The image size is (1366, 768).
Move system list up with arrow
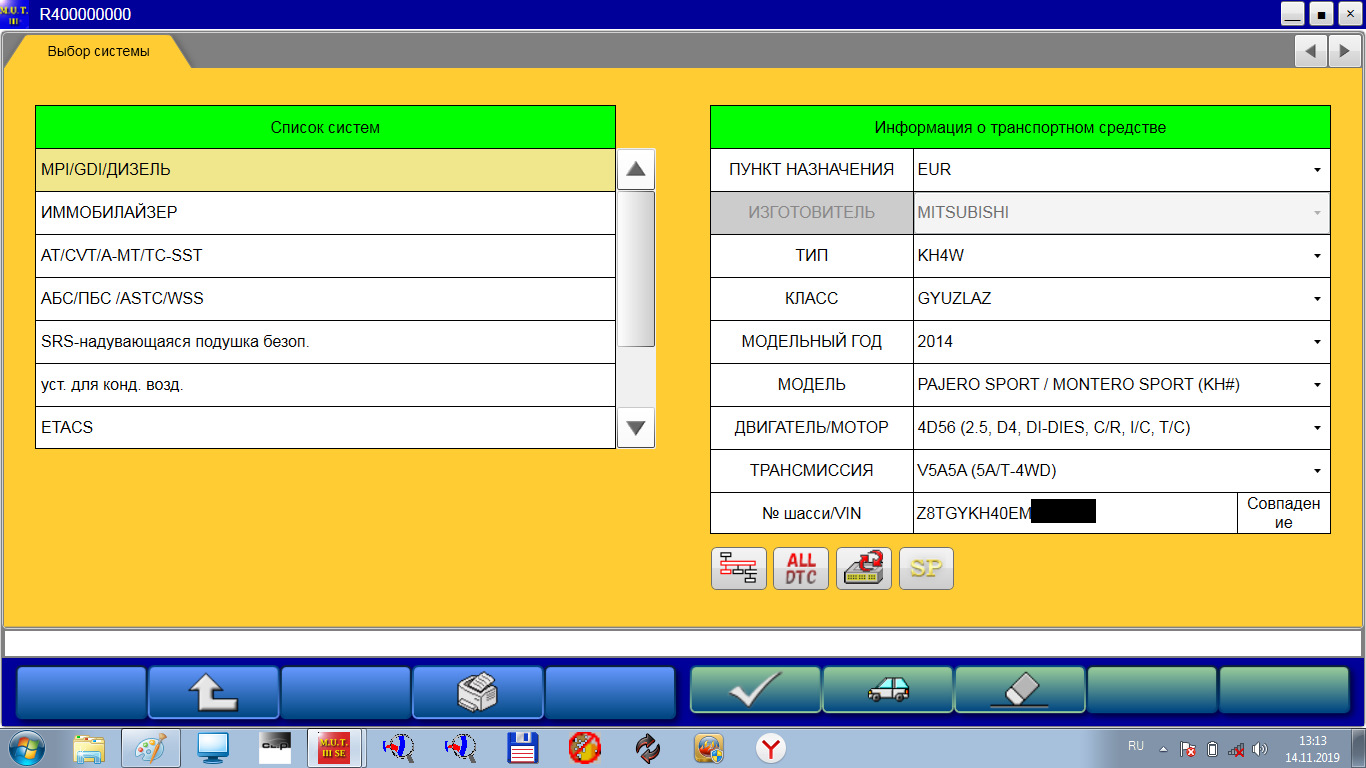pos(636,169)
